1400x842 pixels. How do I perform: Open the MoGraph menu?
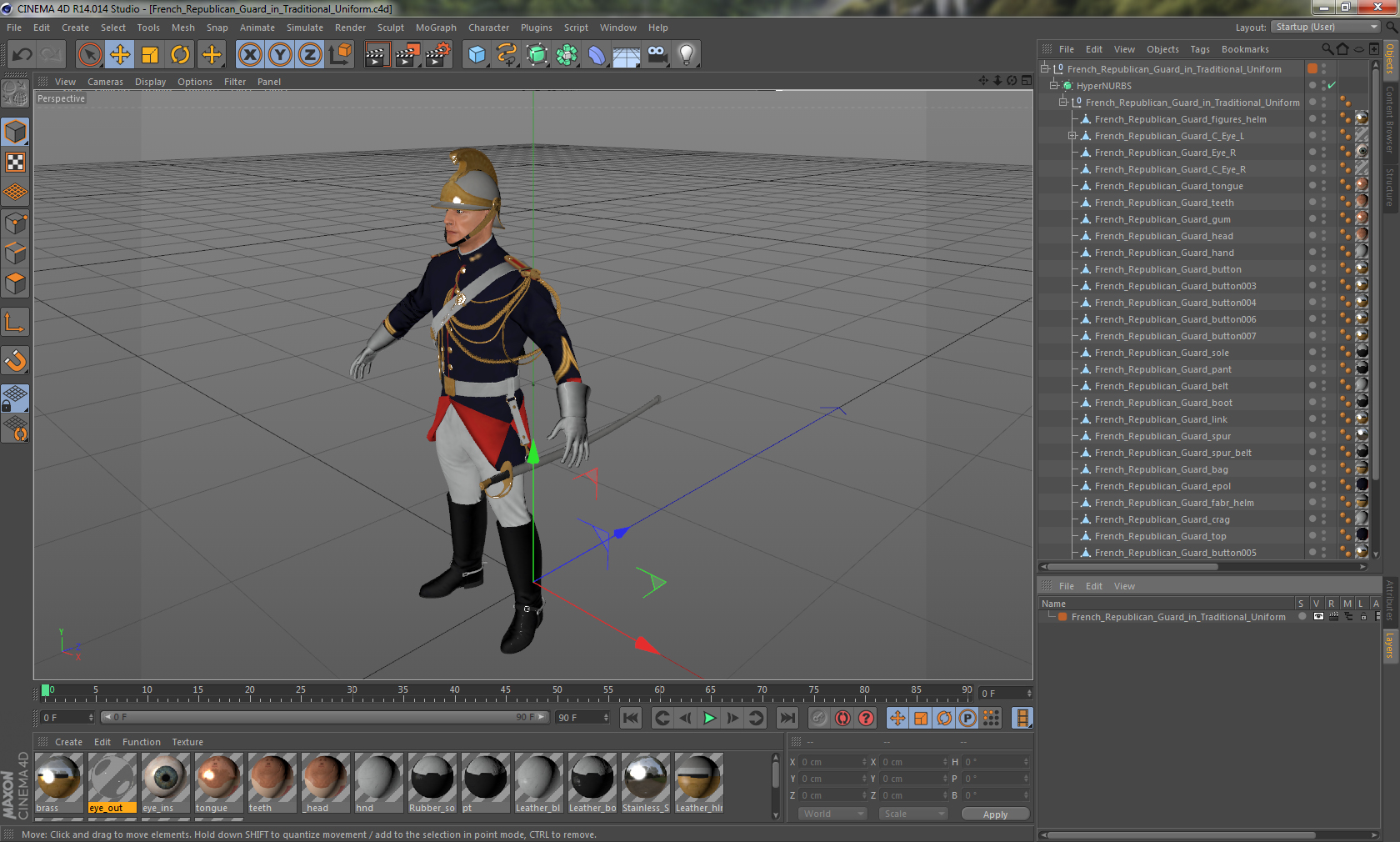(436, 28)
